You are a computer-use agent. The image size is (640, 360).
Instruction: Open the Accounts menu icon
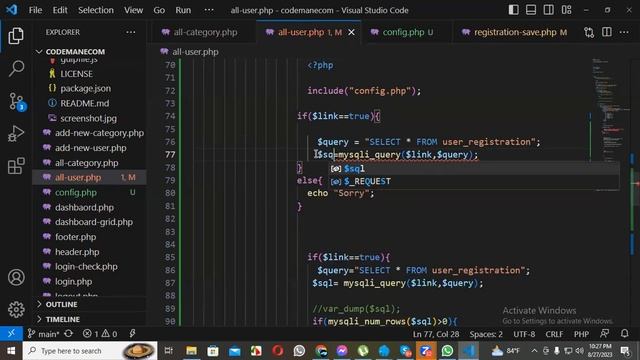tap(16, 278)
